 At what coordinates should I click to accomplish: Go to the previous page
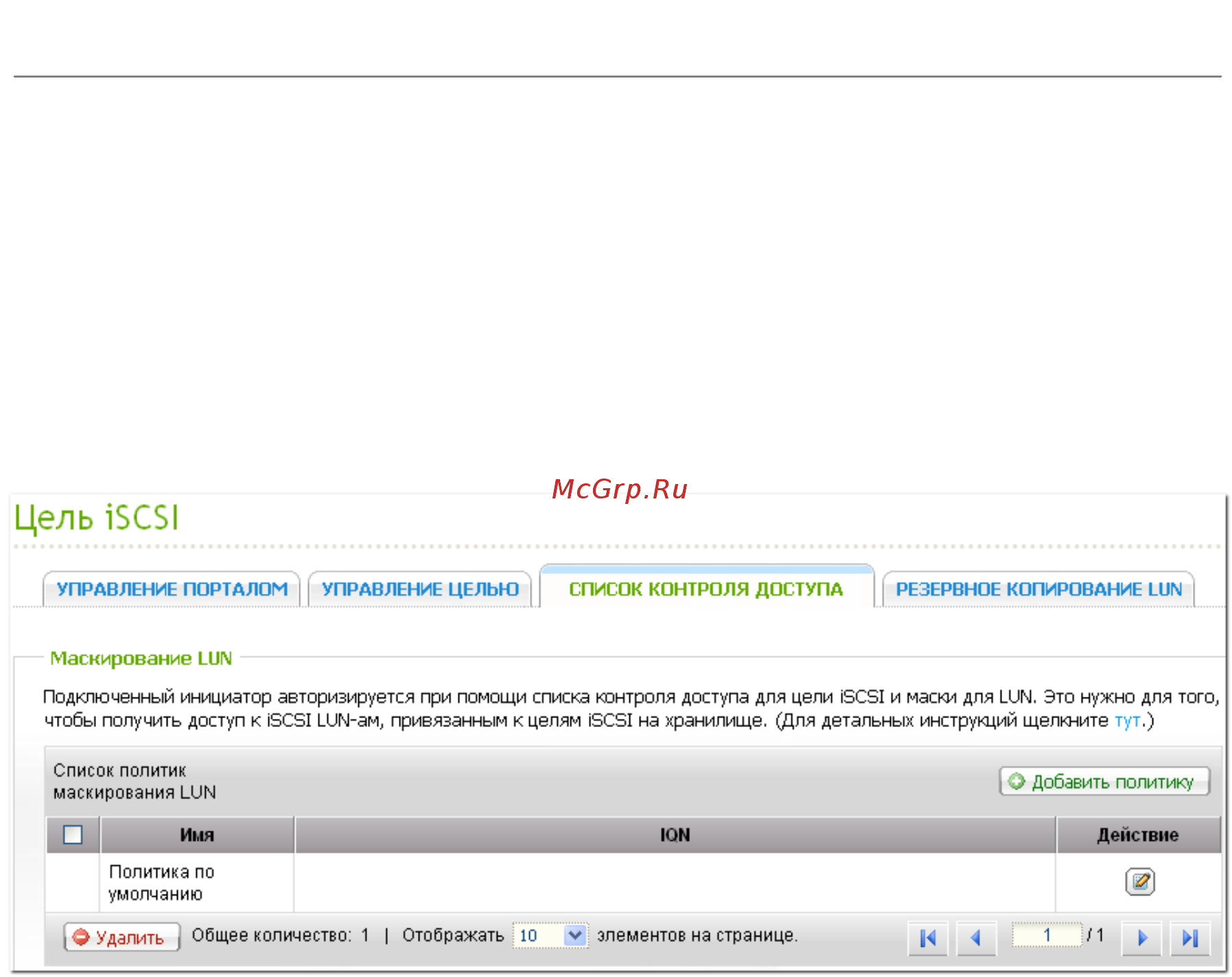pyautogui.click(x=976, y=937)
